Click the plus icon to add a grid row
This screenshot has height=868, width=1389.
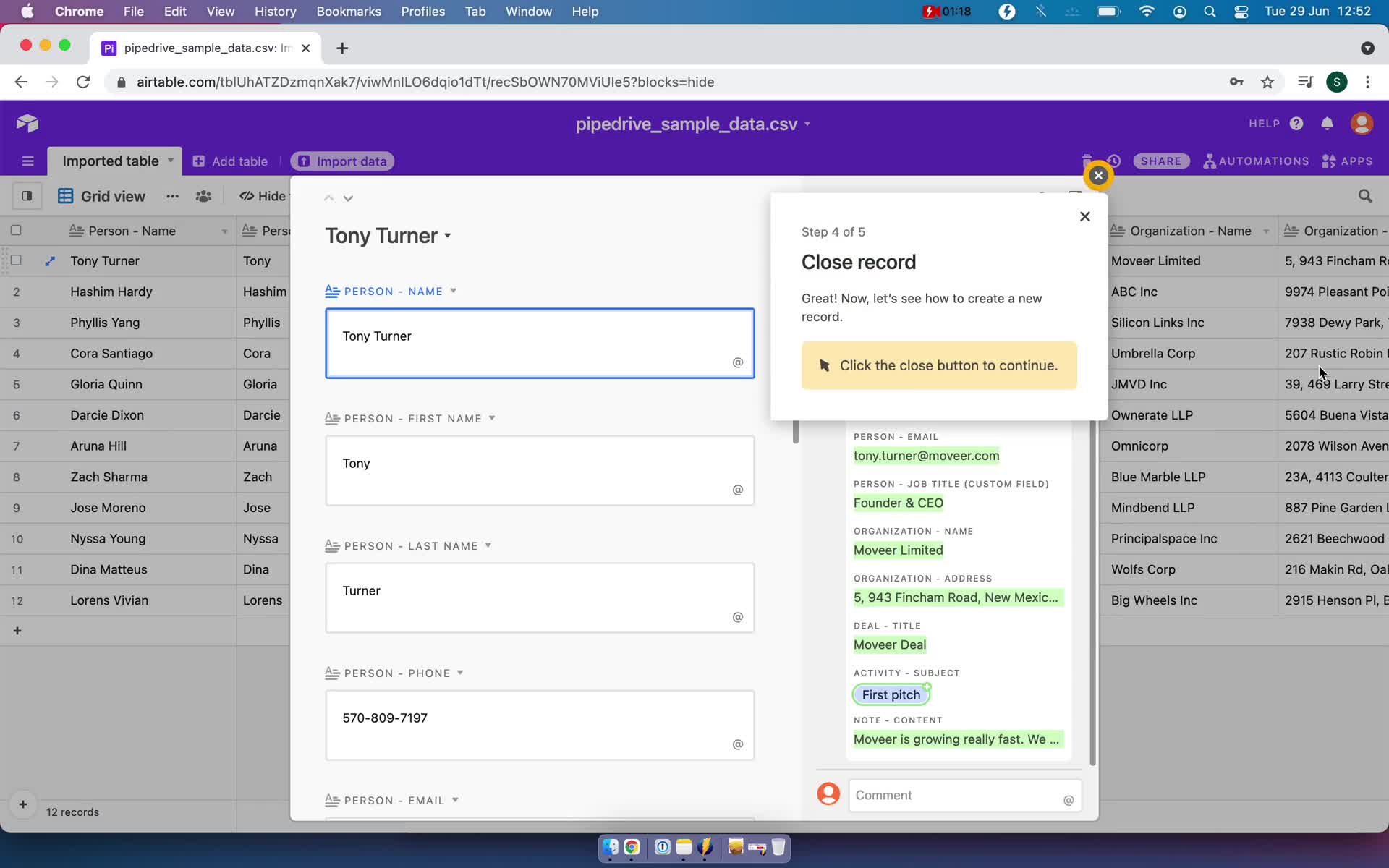coord(17,631)
